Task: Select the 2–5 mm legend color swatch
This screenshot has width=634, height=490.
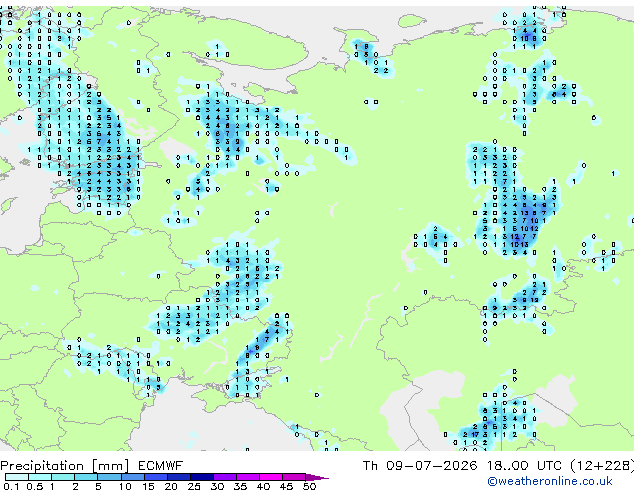Action: click(86, 477)
